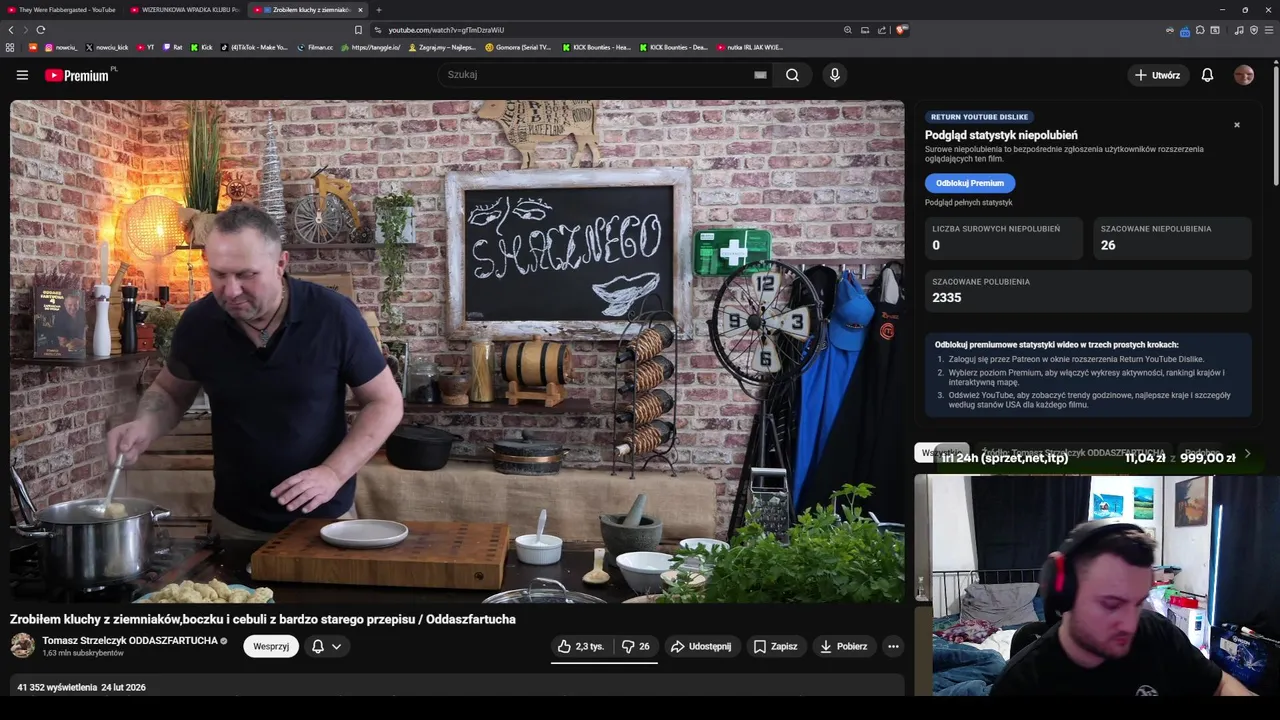1280x720 pixels.
Task: Open Rat Twitch bookmark
Action: point(173,47)
